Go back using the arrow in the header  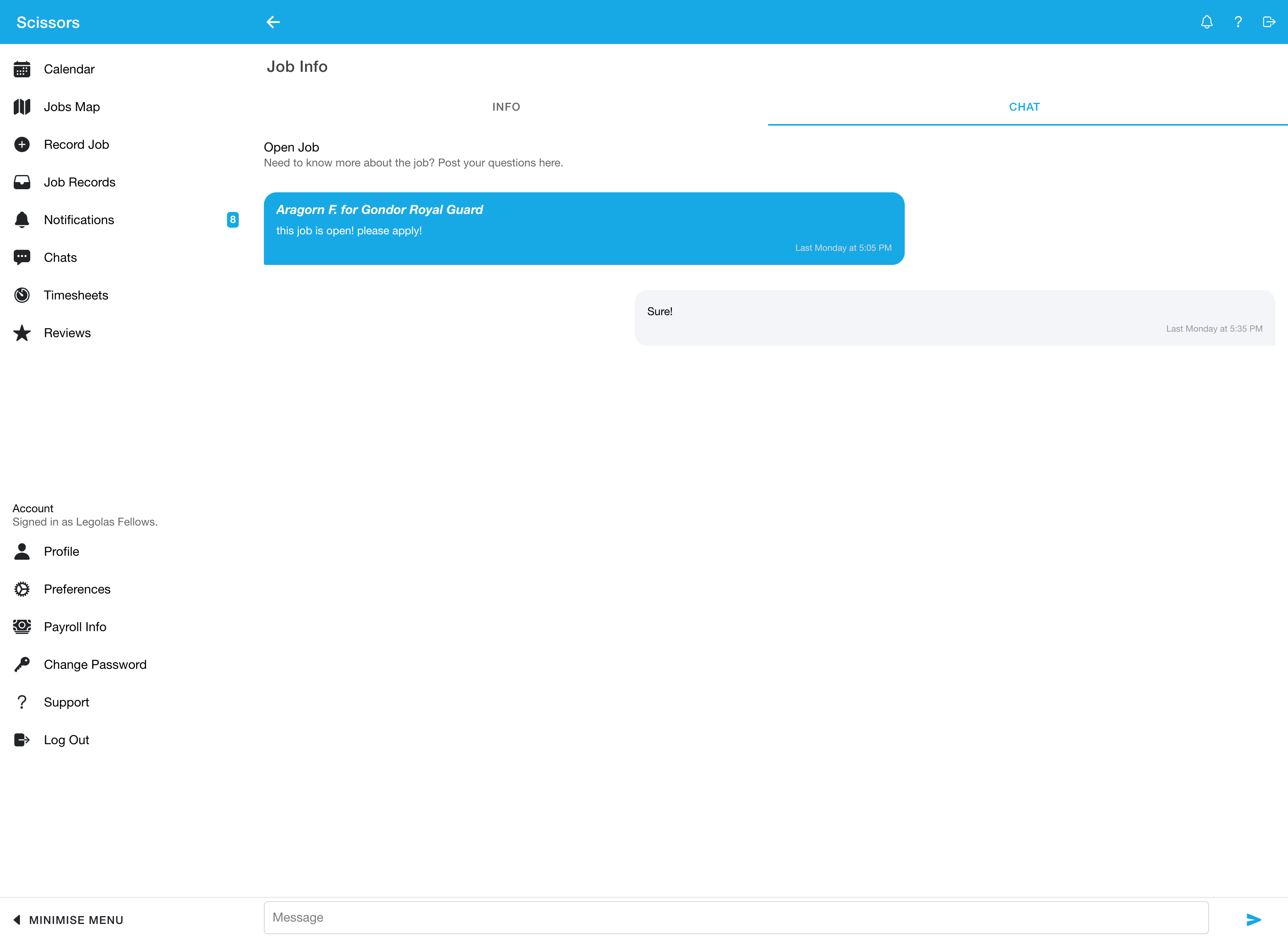tap(273, 22)
